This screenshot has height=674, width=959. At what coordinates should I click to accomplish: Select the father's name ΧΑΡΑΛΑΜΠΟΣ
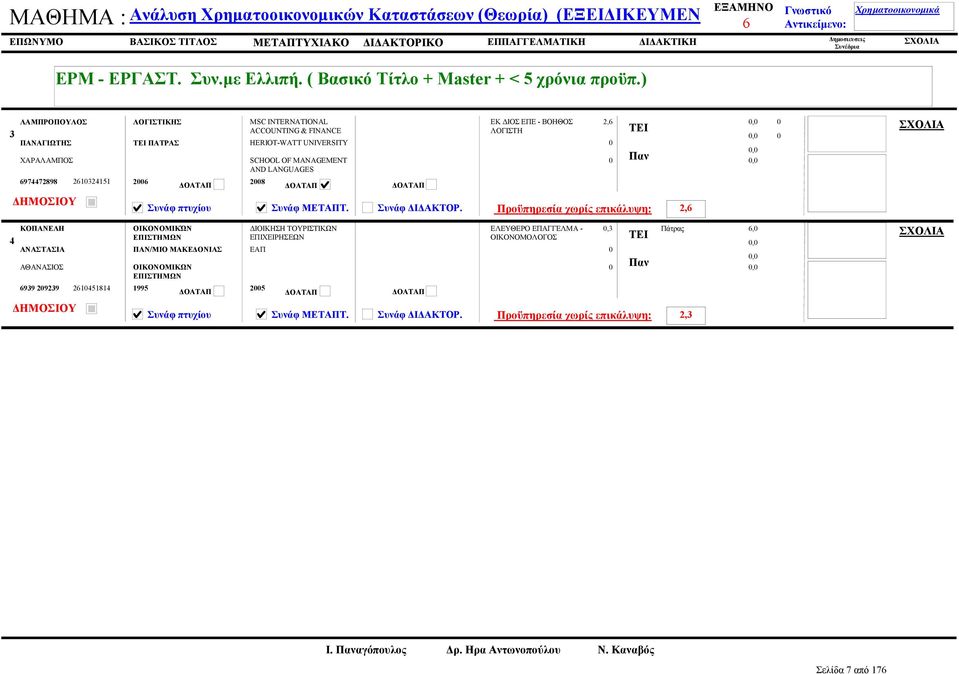coord(46,160)
